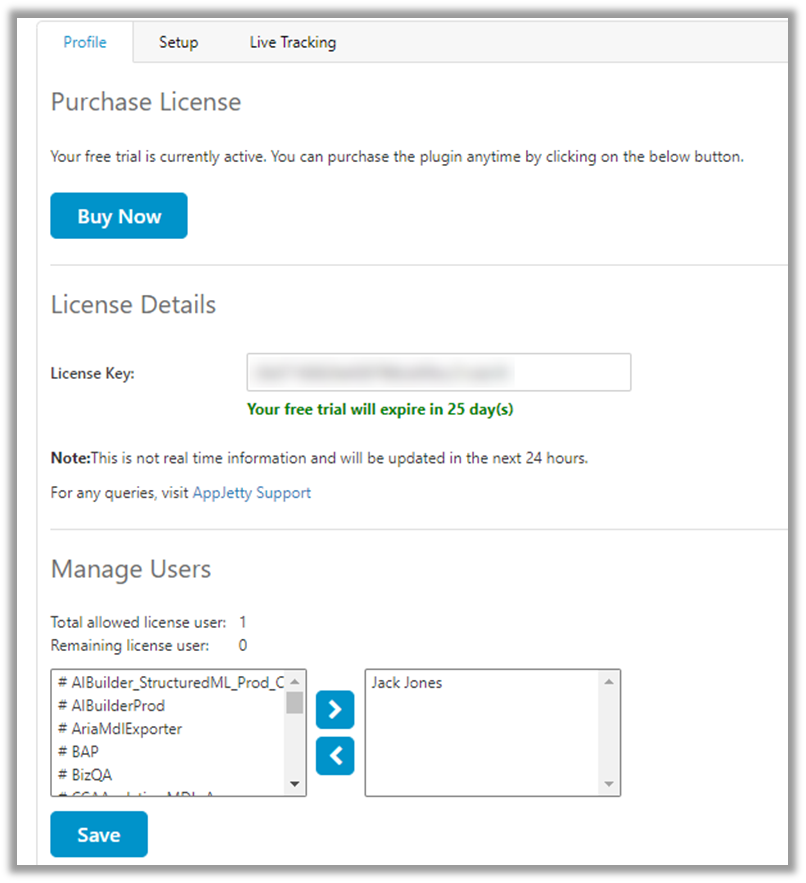The height and width of the screenshot is (883, 806).
Task: Click up arrow of licensed users list
Action: click(607, 682)
